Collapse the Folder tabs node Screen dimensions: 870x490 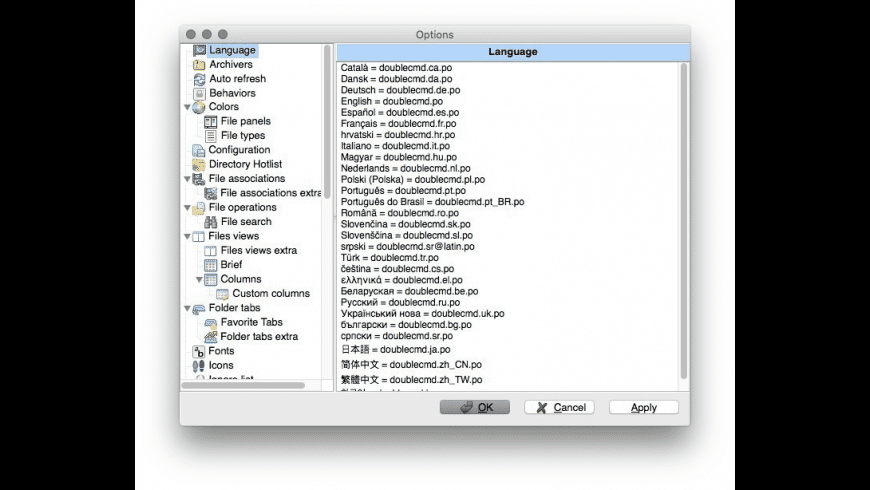point(188,309)
